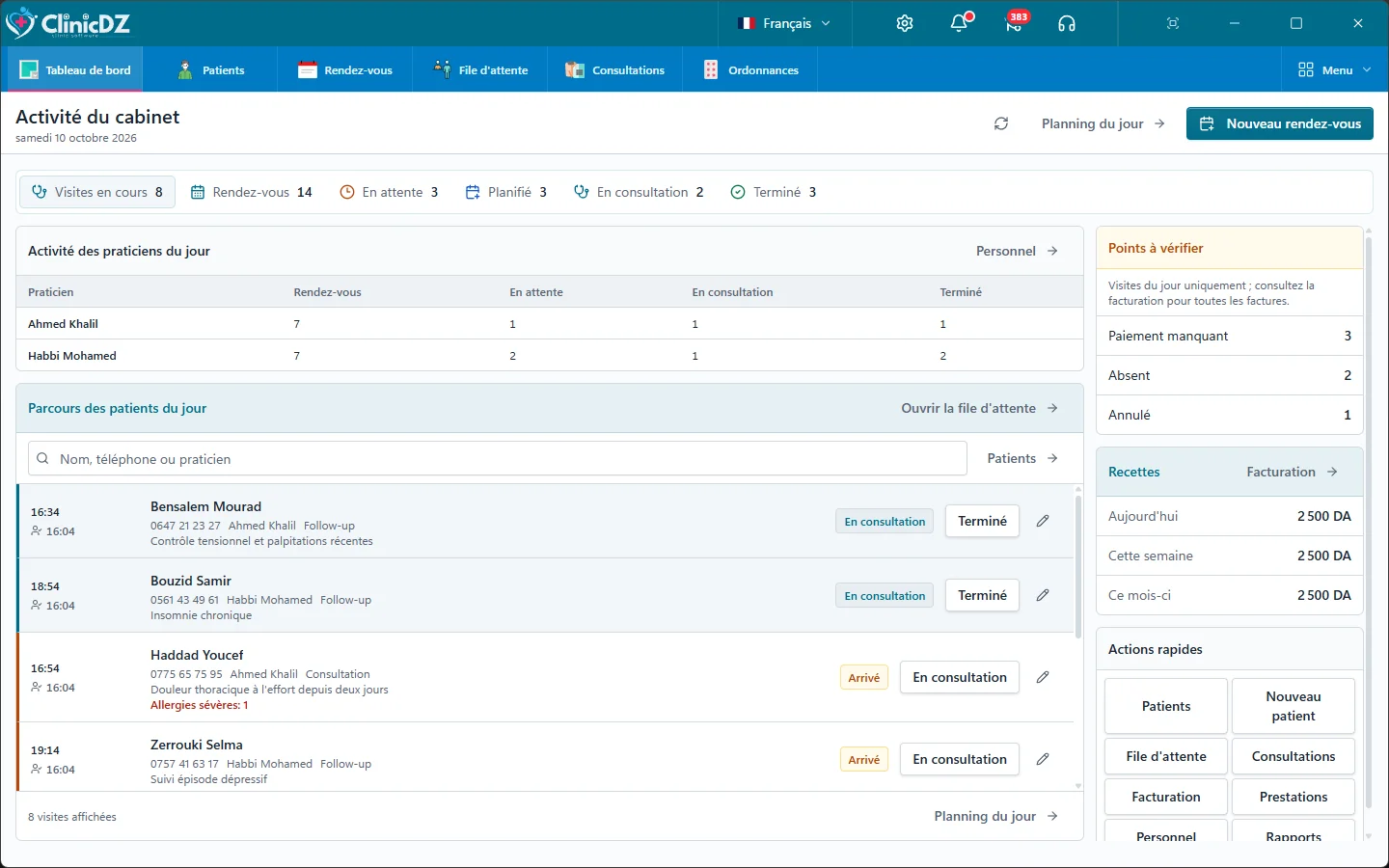Click the ClinicDZ logo
Image resolution: width=1389 pixels, height=868 pixels.
[68, 23]
